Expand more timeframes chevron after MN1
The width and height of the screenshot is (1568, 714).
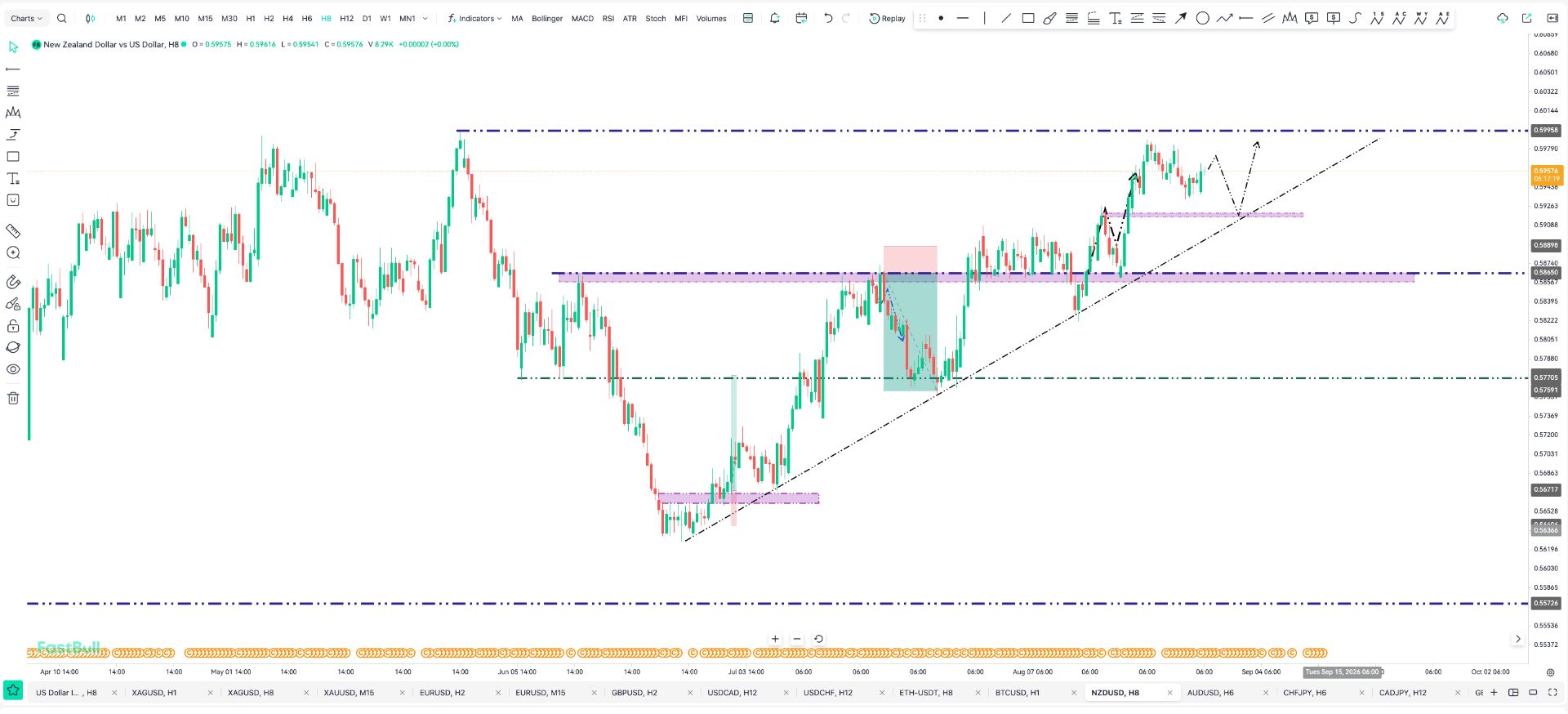coord(425,18)
